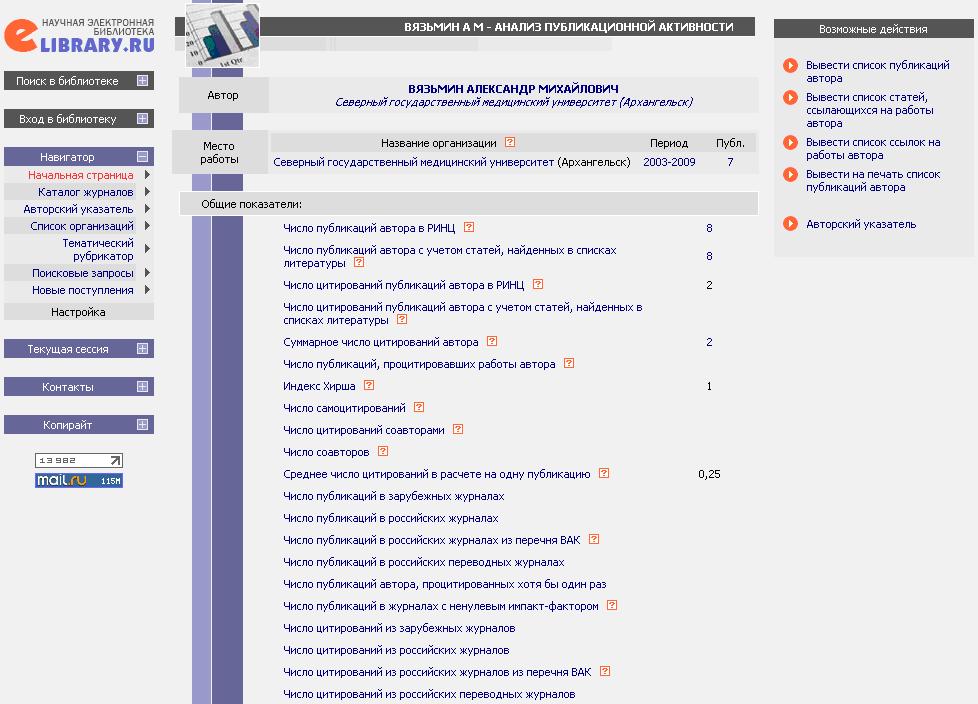Expand the Текущая сессия panel
This screenshot has height=704, width=978.
pyautogui.click(x=142, y=349)
